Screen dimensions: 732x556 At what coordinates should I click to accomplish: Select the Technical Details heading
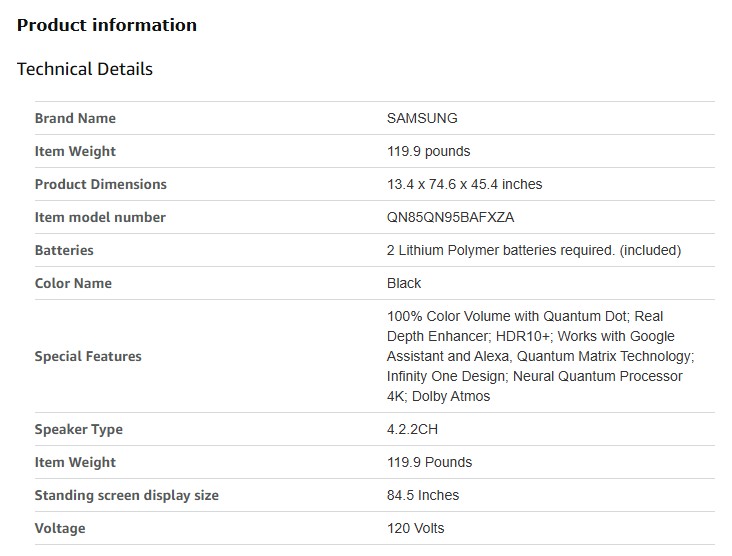click(x=85, y=69)
